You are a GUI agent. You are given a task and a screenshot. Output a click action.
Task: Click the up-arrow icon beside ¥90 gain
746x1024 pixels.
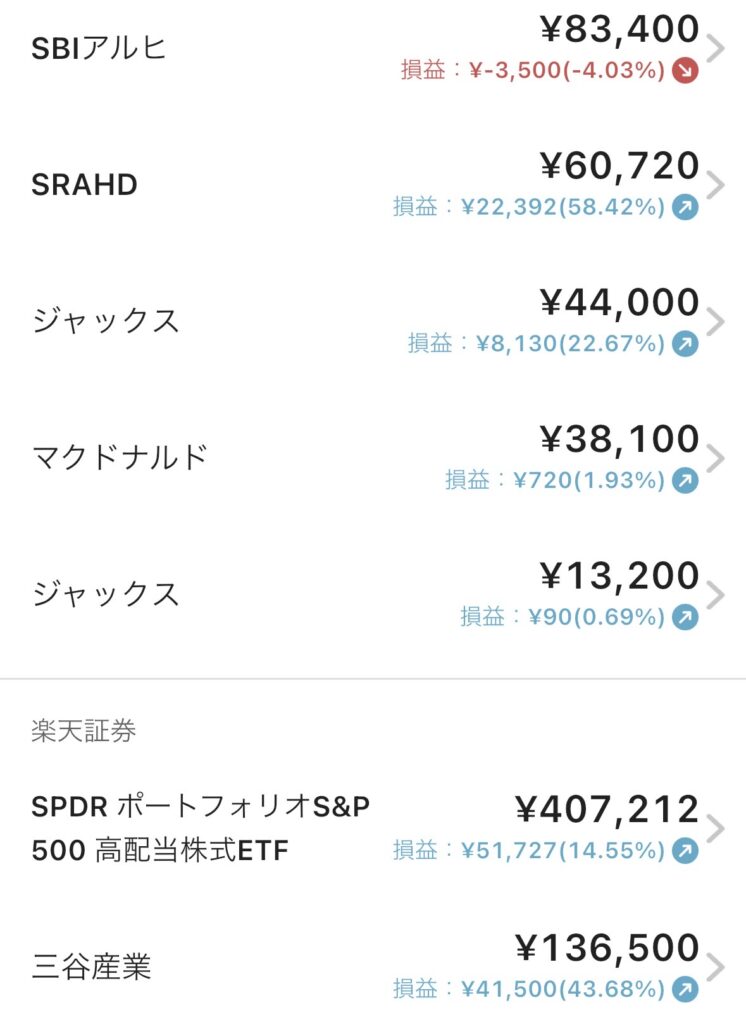(685, 617)
